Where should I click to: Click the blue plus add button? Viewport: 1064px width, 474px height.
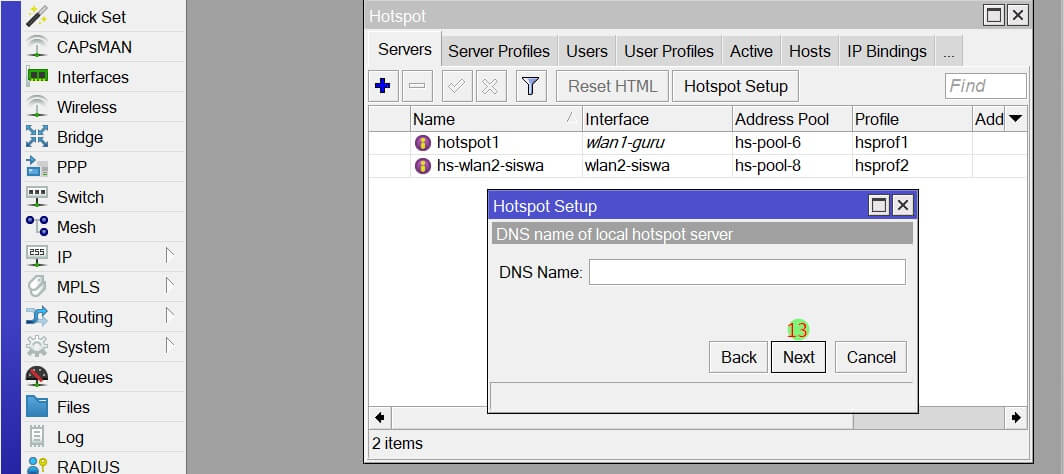click(382, 86)
